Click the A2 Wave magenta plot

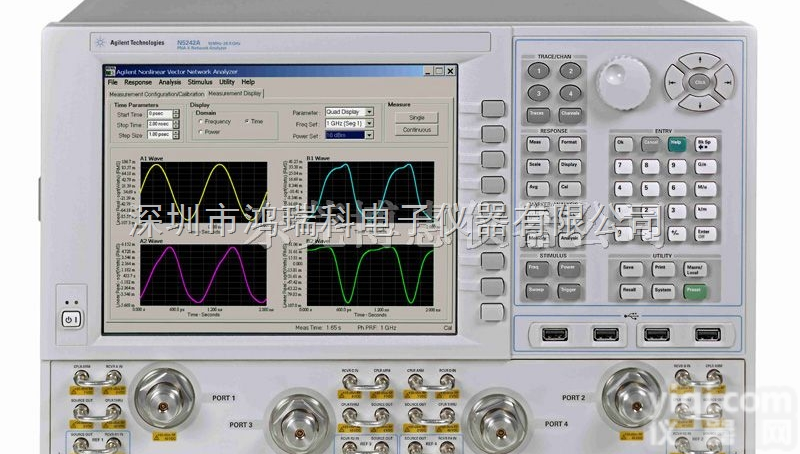tap(204, 275)
